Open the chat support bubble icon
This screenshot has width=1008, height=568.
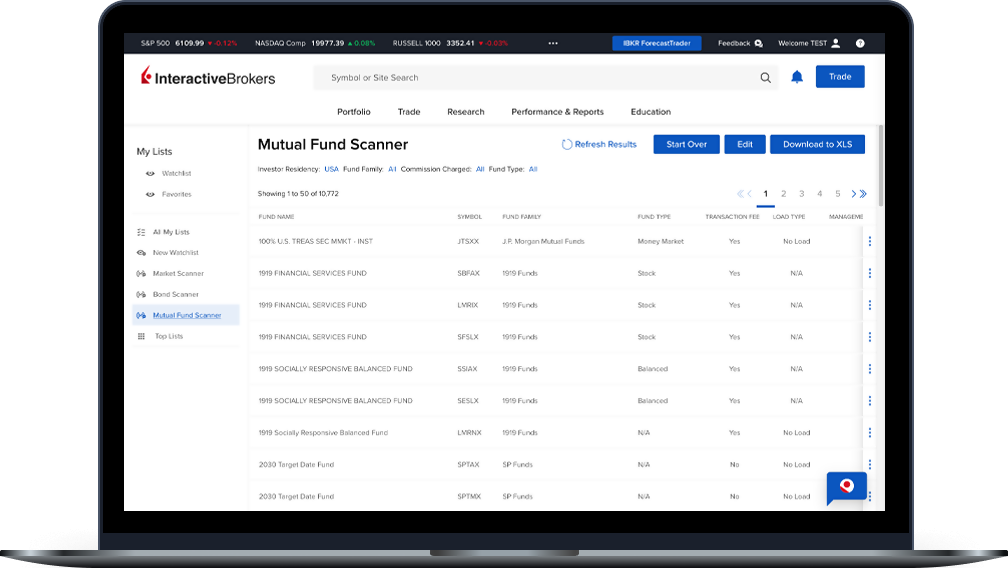(846, 487)
